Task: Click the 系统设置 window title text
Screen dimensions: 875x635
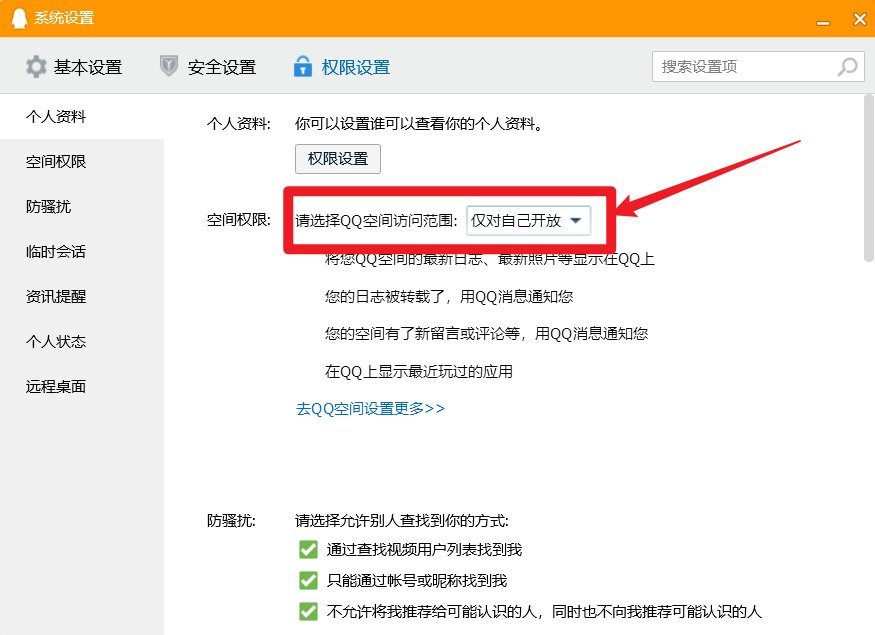Action: 64,18
